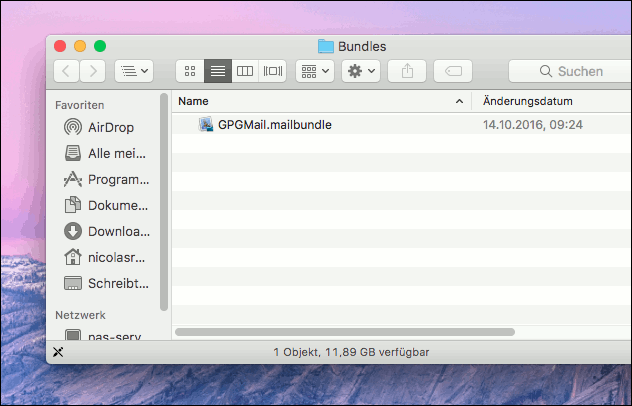Sort by Änderungsdatum column header
Screen dimensions: 632x406
pos(550,101)
